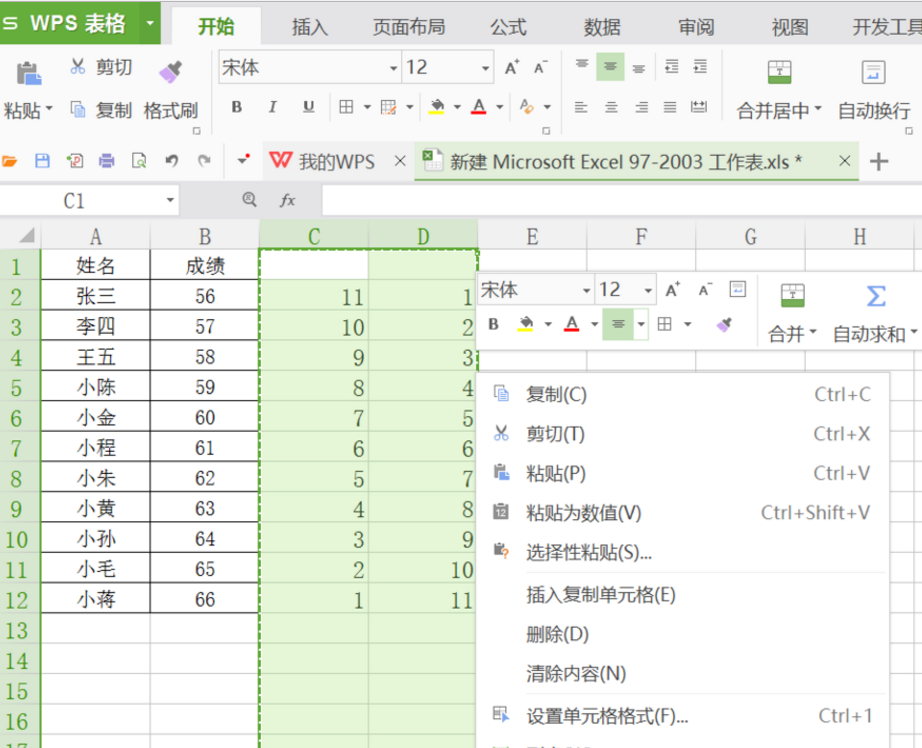Apply red font color in ribbon

(x=479, y=107)
